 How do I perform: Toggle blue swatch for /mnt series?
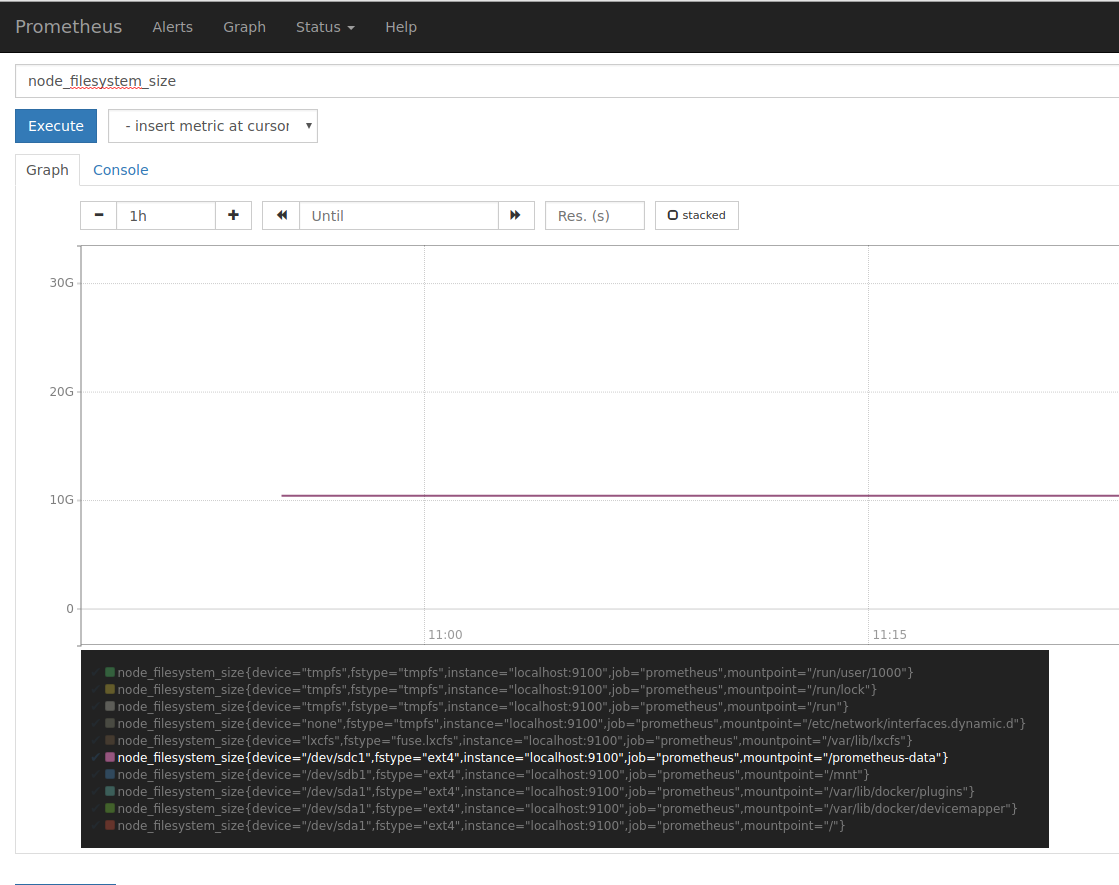tap(110, 774)
